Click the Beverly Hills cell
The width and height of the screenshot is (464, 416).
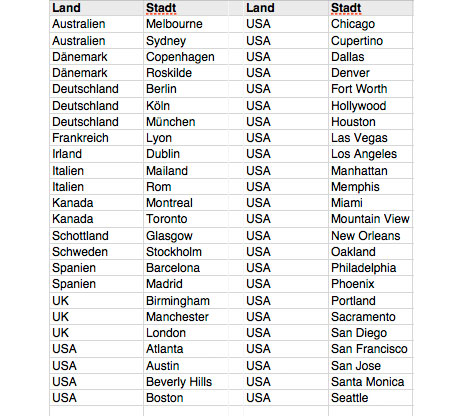(x=186, y=382)
